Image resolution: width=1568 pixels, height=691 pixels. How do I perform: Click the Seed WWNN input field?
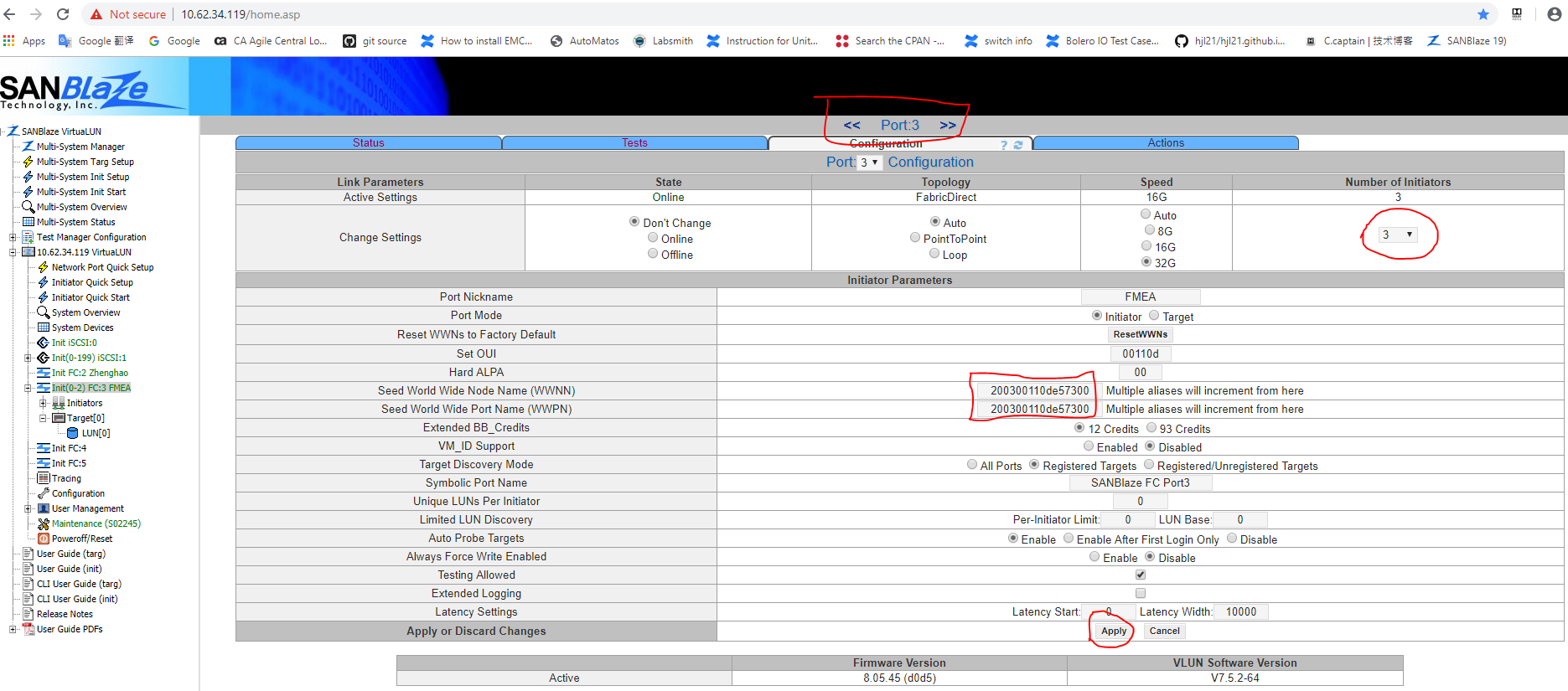[x=1038, y=390]
